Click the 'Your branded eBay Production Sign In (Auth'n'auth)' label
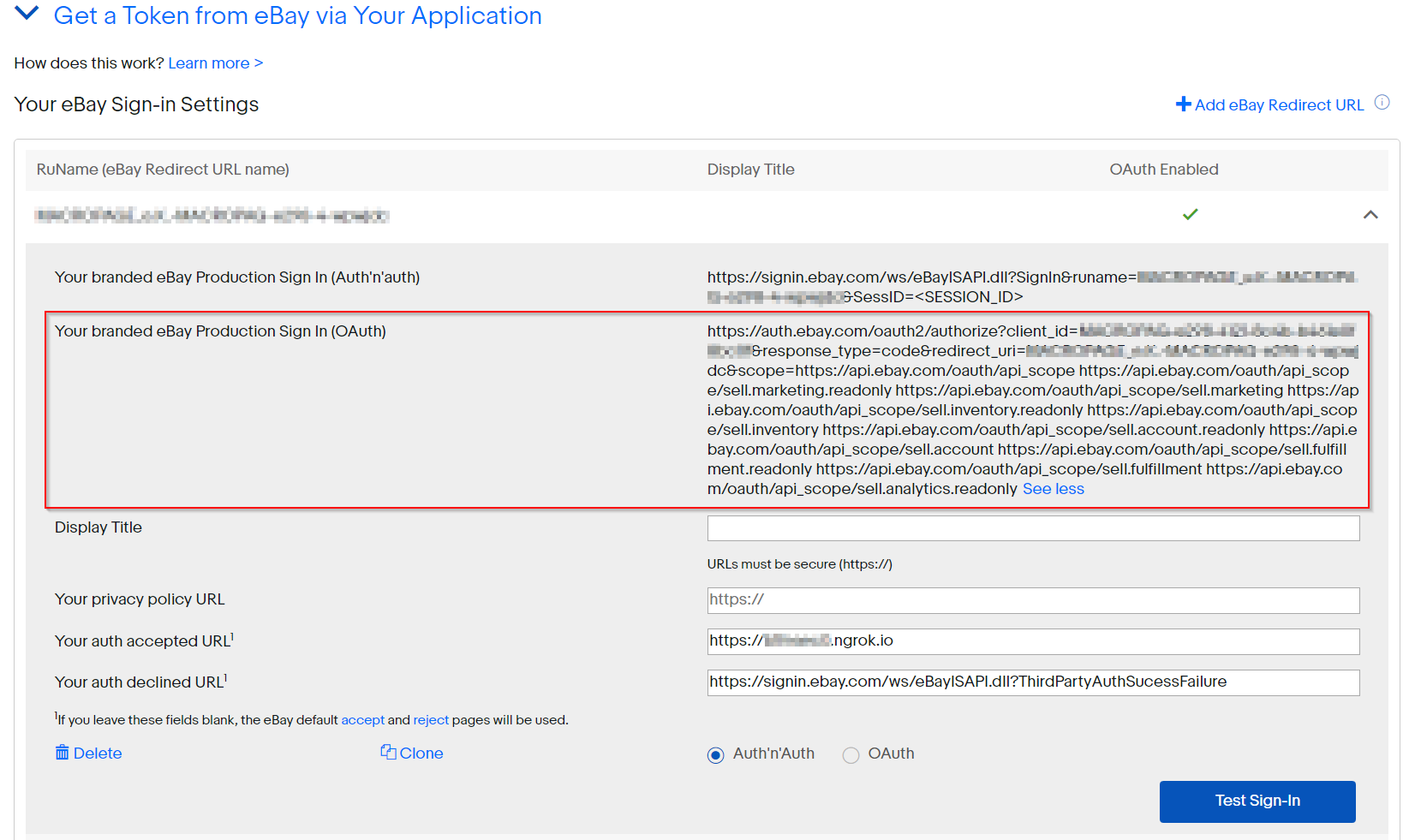This screenshot has height=840, width=1403. [x=237, y=277]
